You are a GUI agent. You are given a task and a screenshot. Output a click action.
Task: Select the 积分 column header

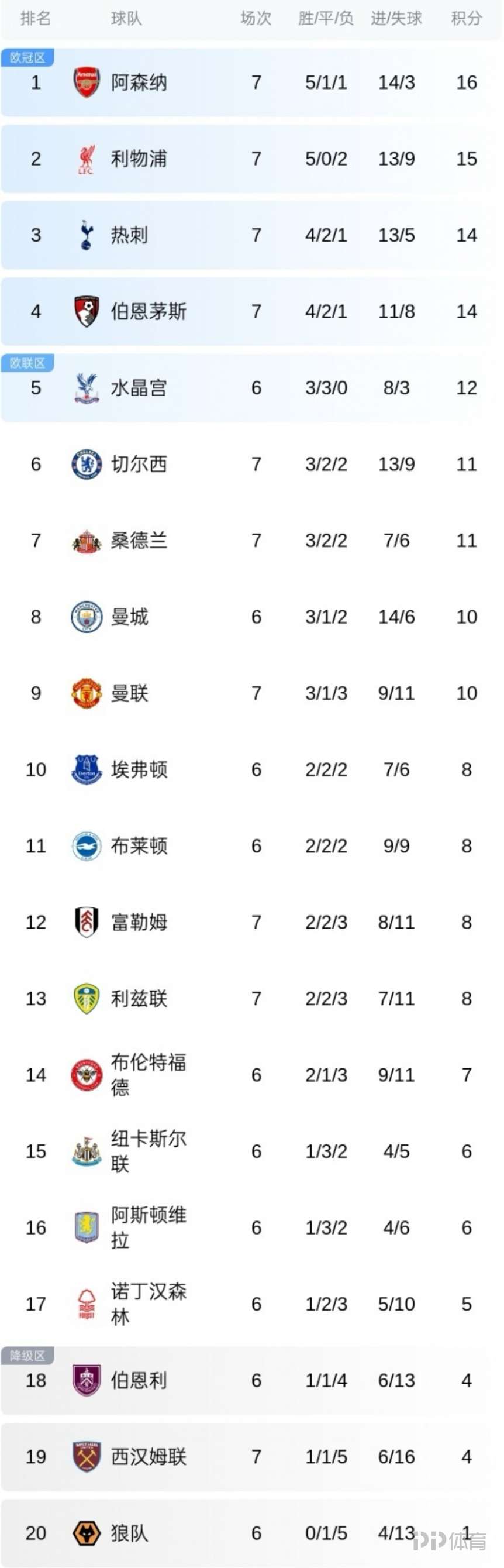tap(467, 18)
